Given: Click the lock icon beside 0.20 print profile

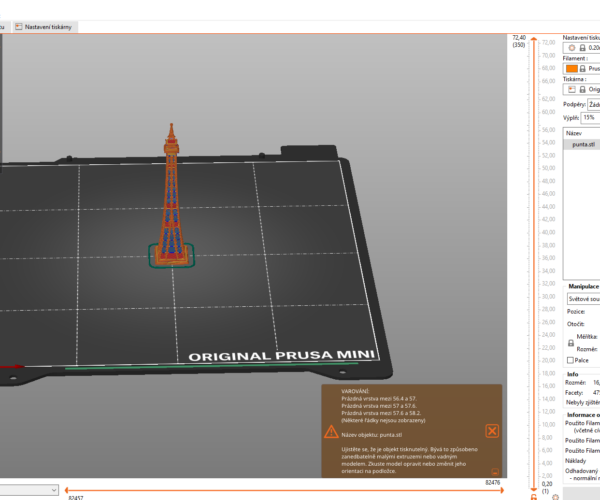Looking at the screenshot, I should pos(582,48).
